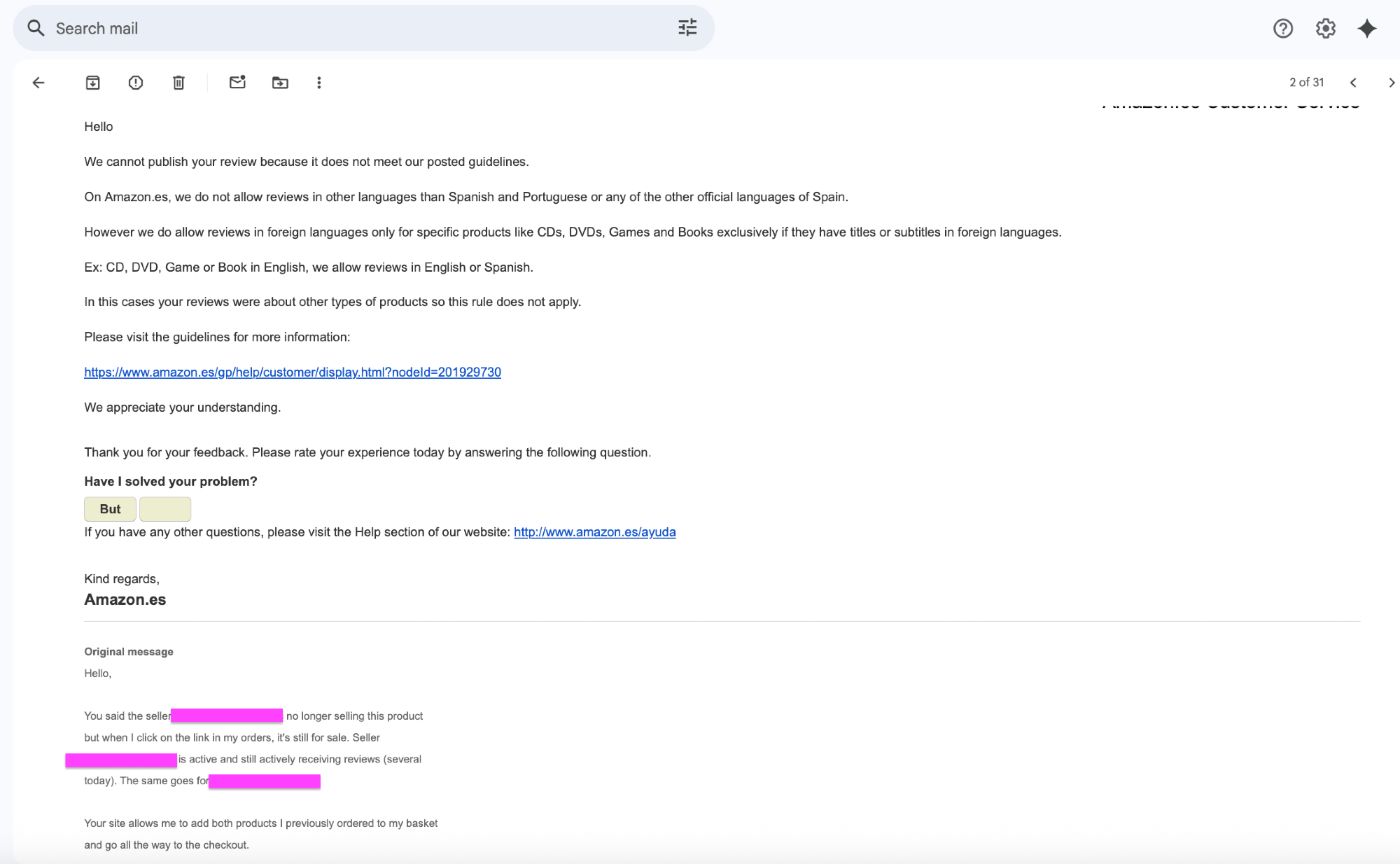Click the magnifying glass search icon

[36, 29]
